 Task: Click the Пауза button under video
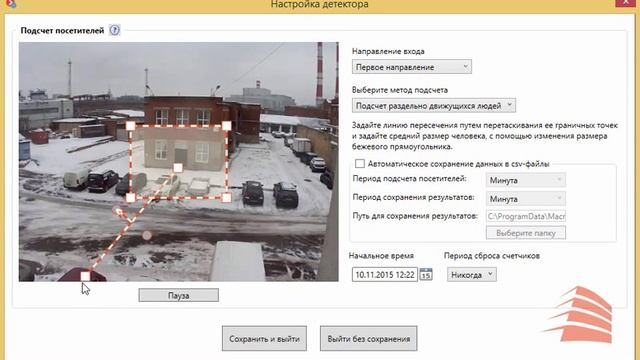coord(178,295)
